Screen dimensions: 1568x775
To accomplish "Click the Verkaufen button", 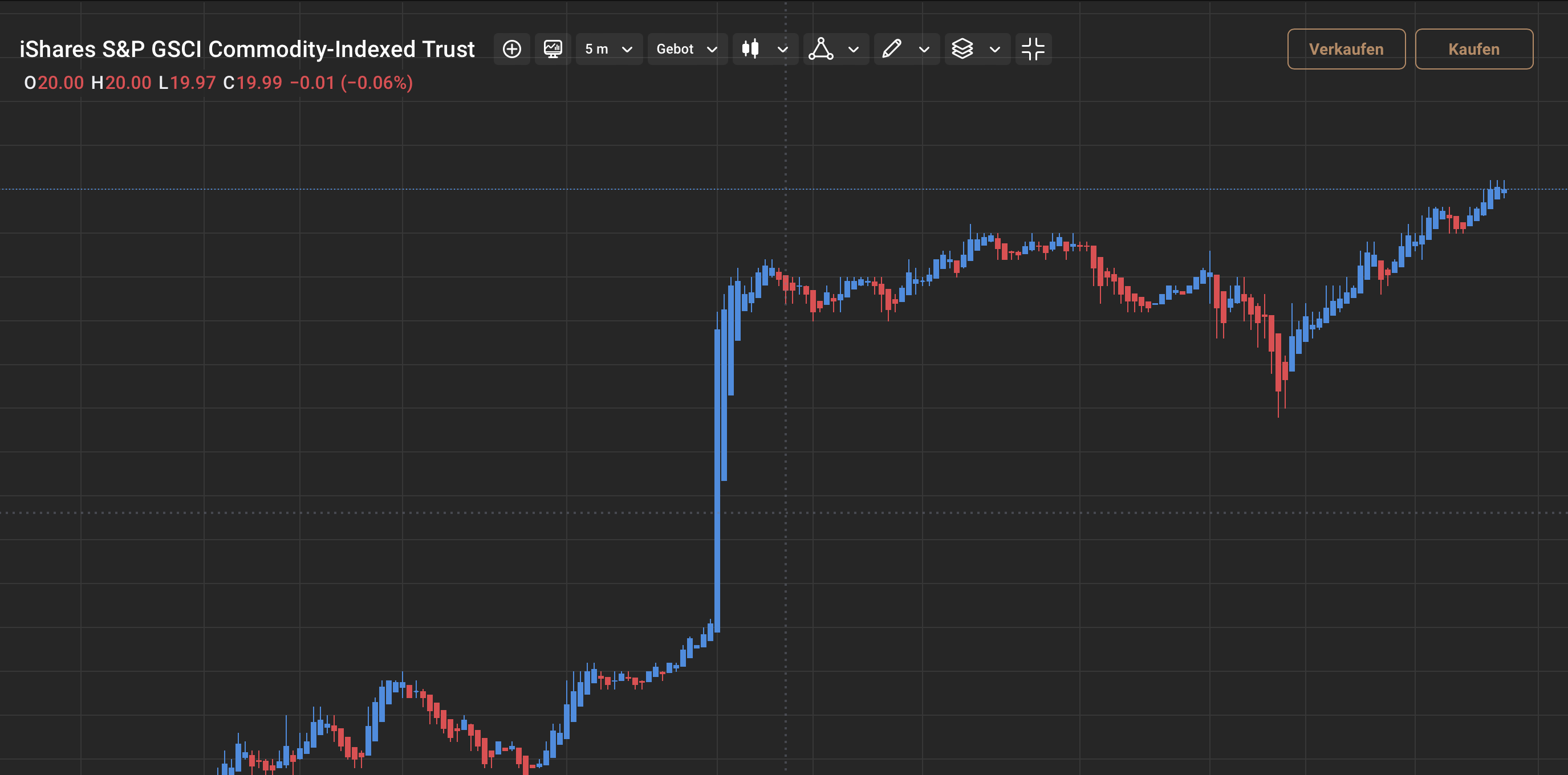I will point(1346,48).
